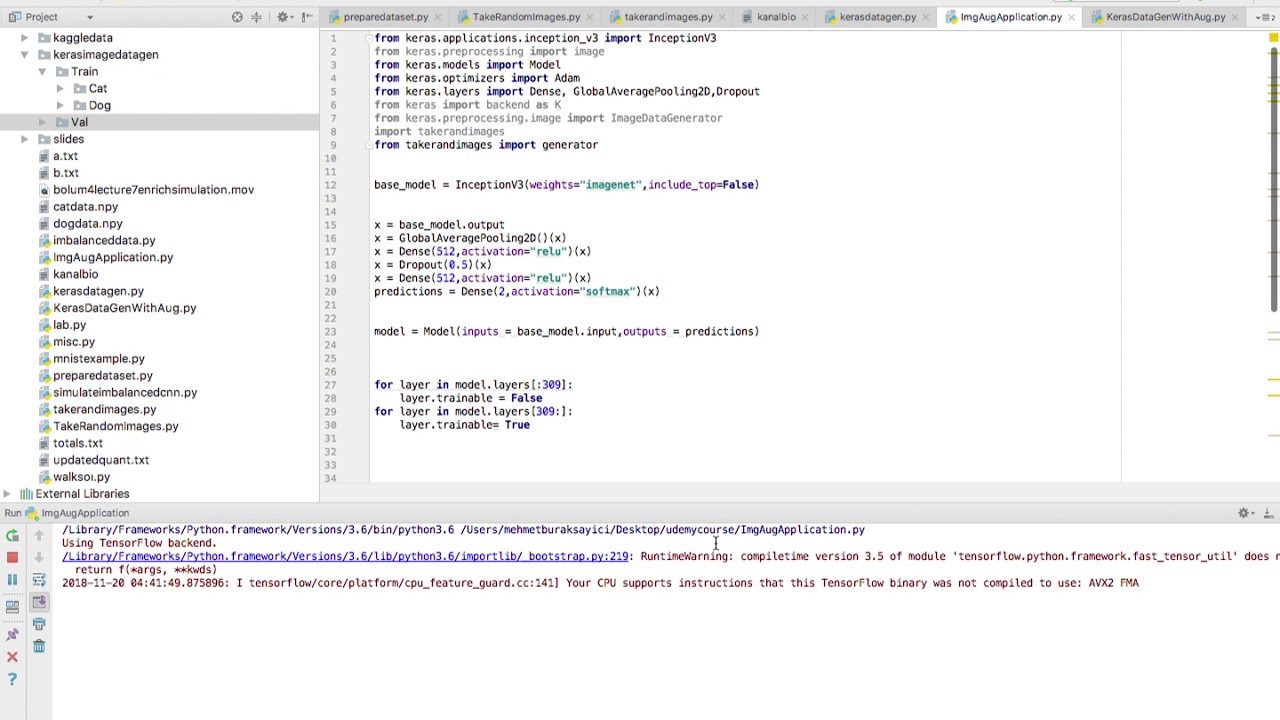This screenshot has height=720, width=1280.
Task: Hide the Run tool window
Action: [x=1268, y=513]
